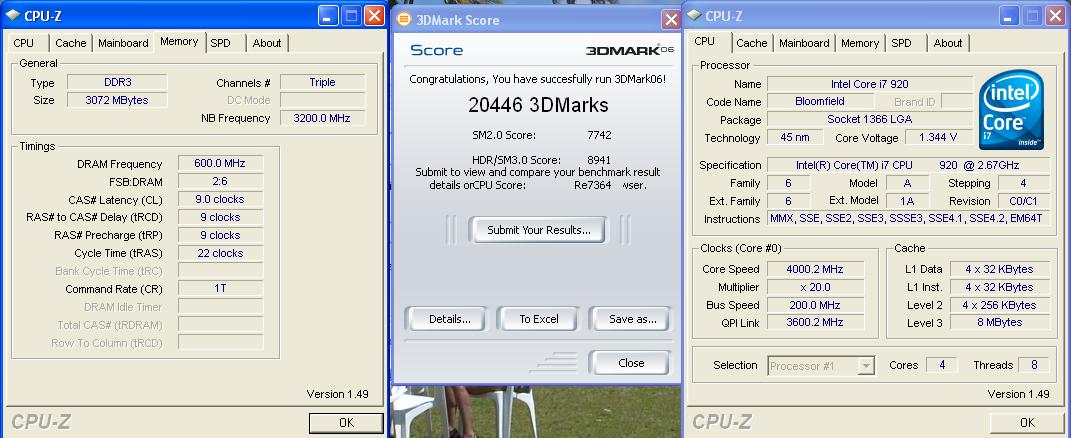This screenshot has height=438, width=1071.
Task: Click Save as button in 3DMark
Action: tap(632, 319)
